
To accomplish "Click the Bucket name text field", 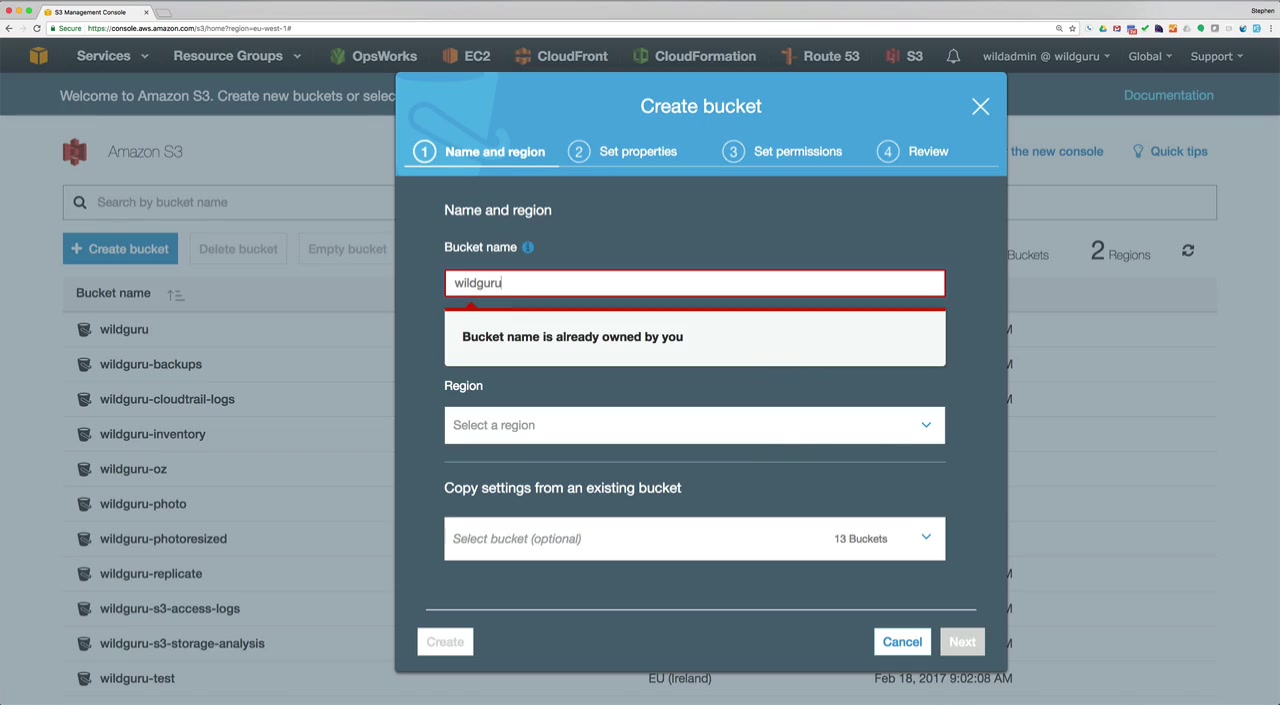I will [x=694, y=283].
